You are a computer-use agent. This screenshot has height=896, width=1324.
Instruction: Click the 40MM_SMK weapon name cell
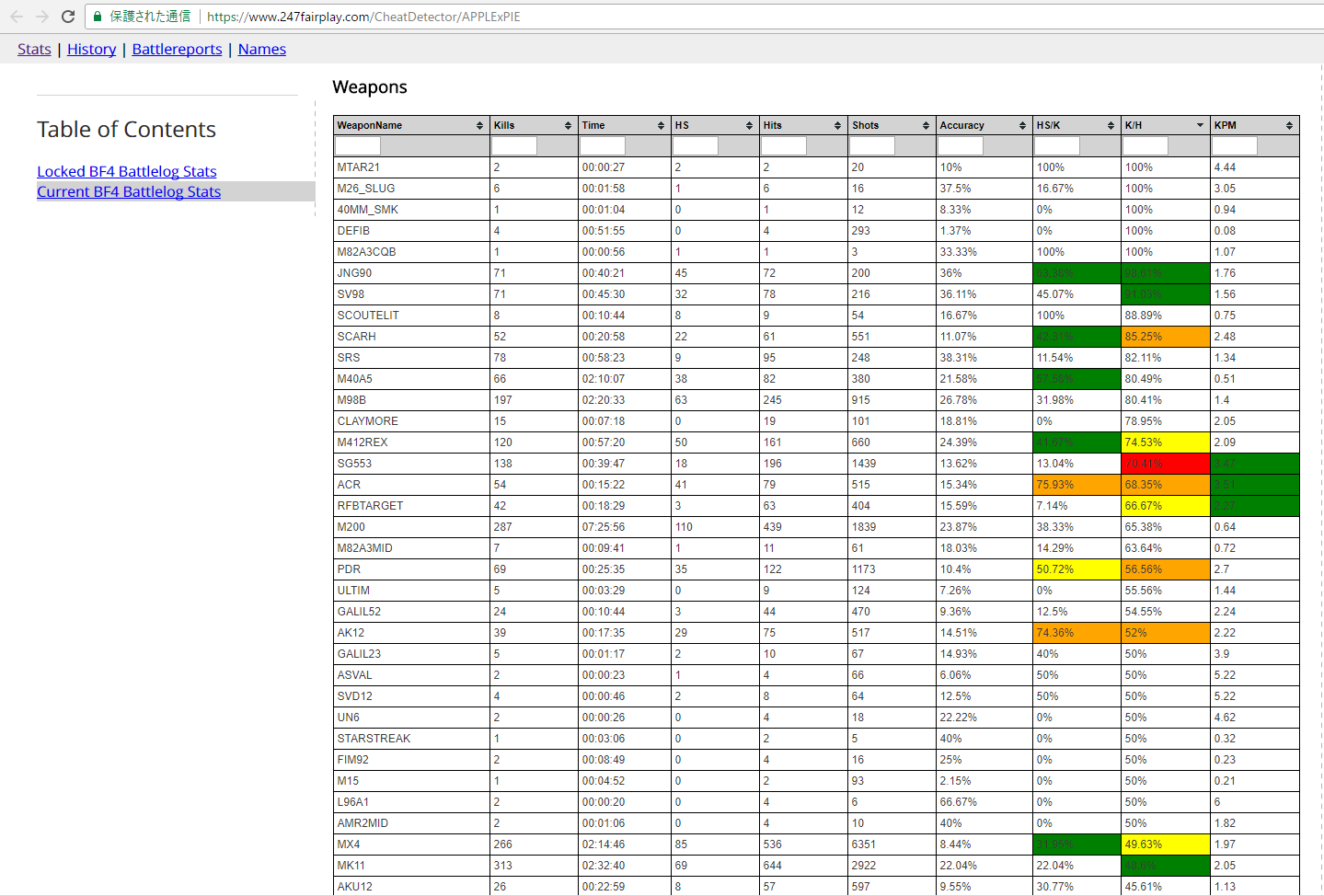[410, 210]
